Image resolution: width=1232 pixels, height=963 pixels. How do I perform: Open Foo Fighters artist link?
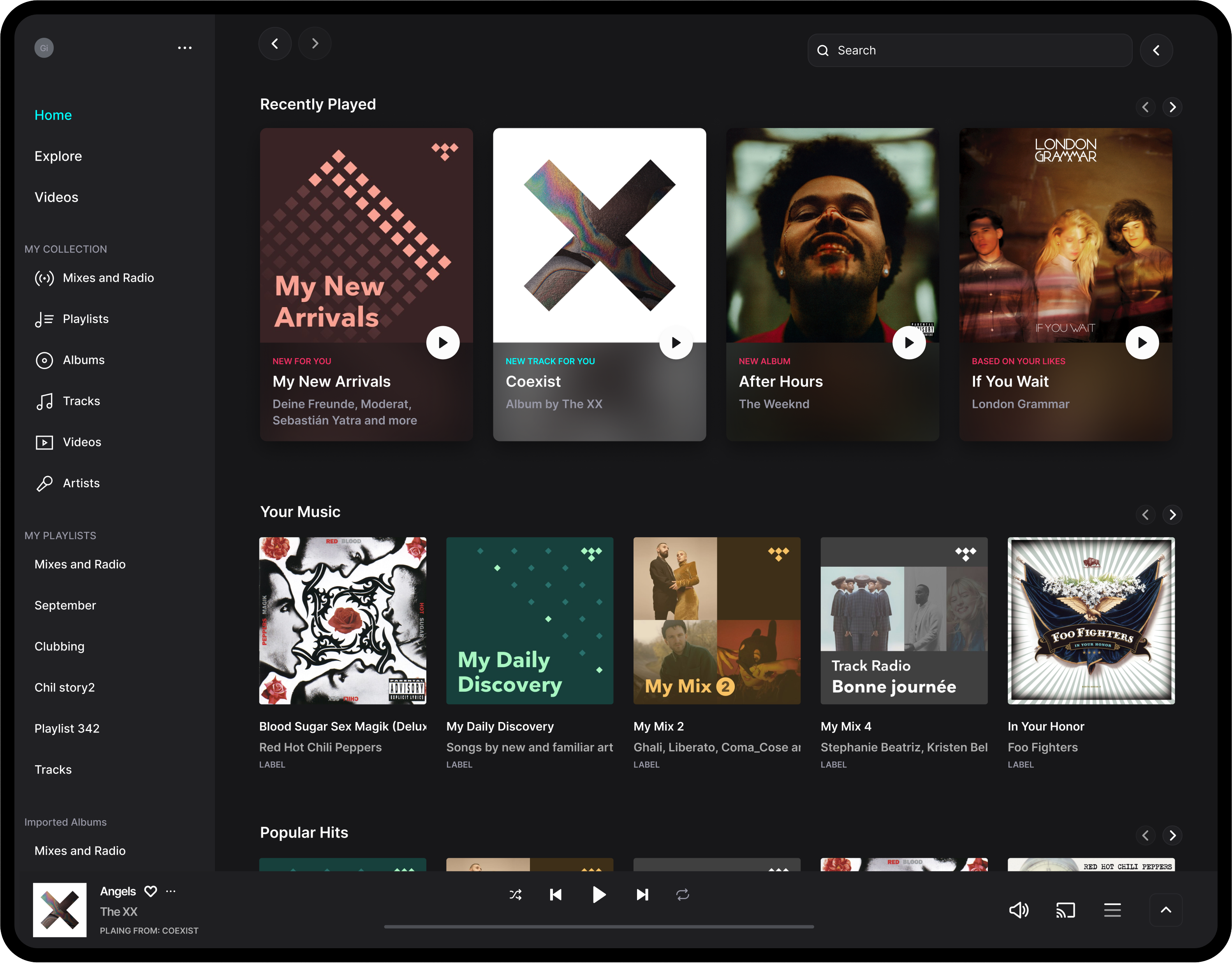click(x=1042, y=747)
